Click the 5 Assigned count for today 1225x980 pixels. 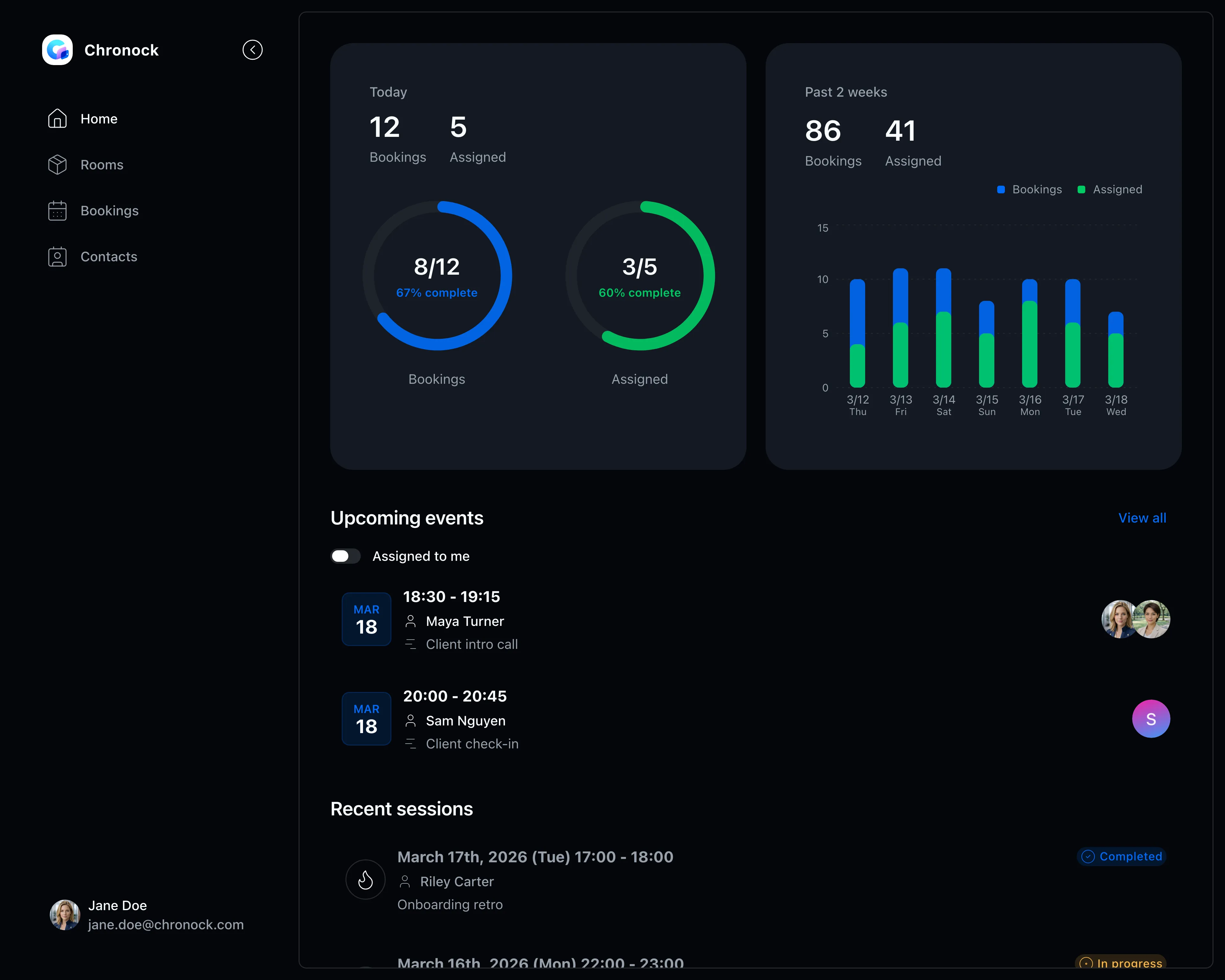pos(478,139)
